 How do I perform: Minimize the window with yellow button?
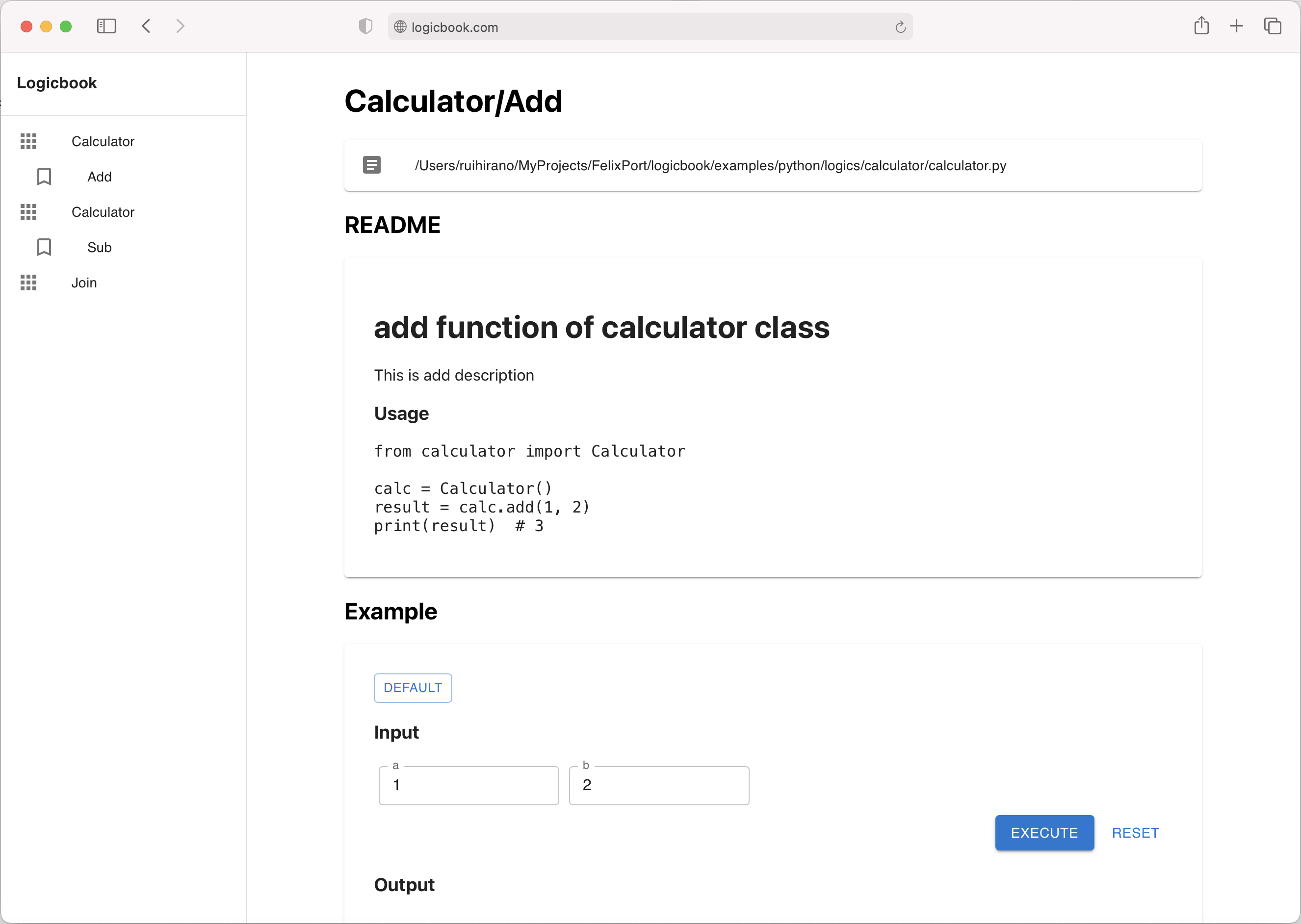(x=46, y=26)
